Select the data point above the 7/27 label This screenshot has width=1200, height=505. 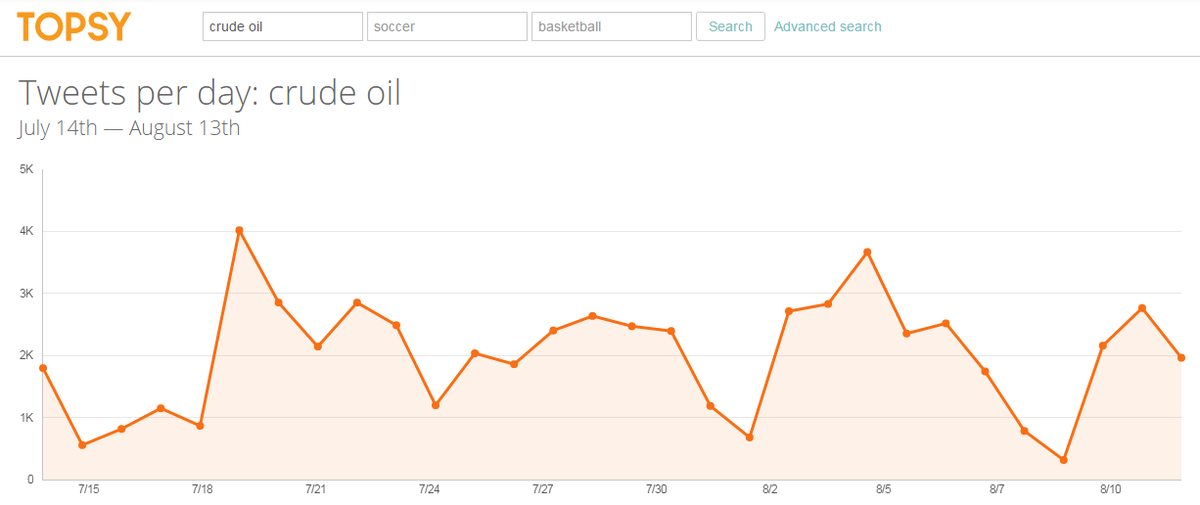[x=553, y=330]
